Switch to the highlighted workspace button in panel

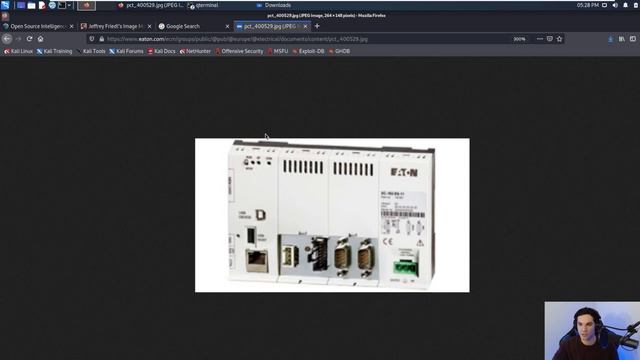coord(87,5)
